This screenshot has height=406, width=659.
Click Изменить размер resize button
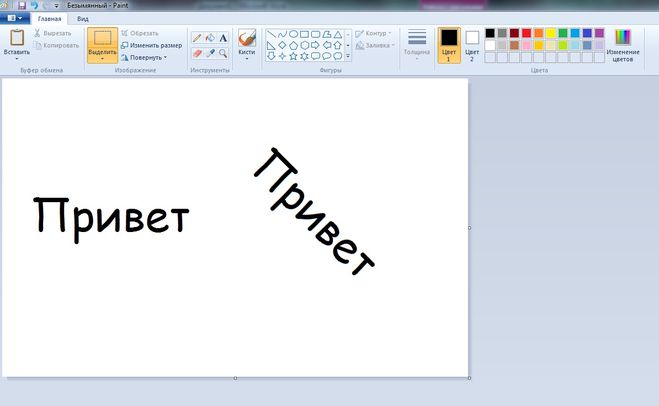coord(152,45)
